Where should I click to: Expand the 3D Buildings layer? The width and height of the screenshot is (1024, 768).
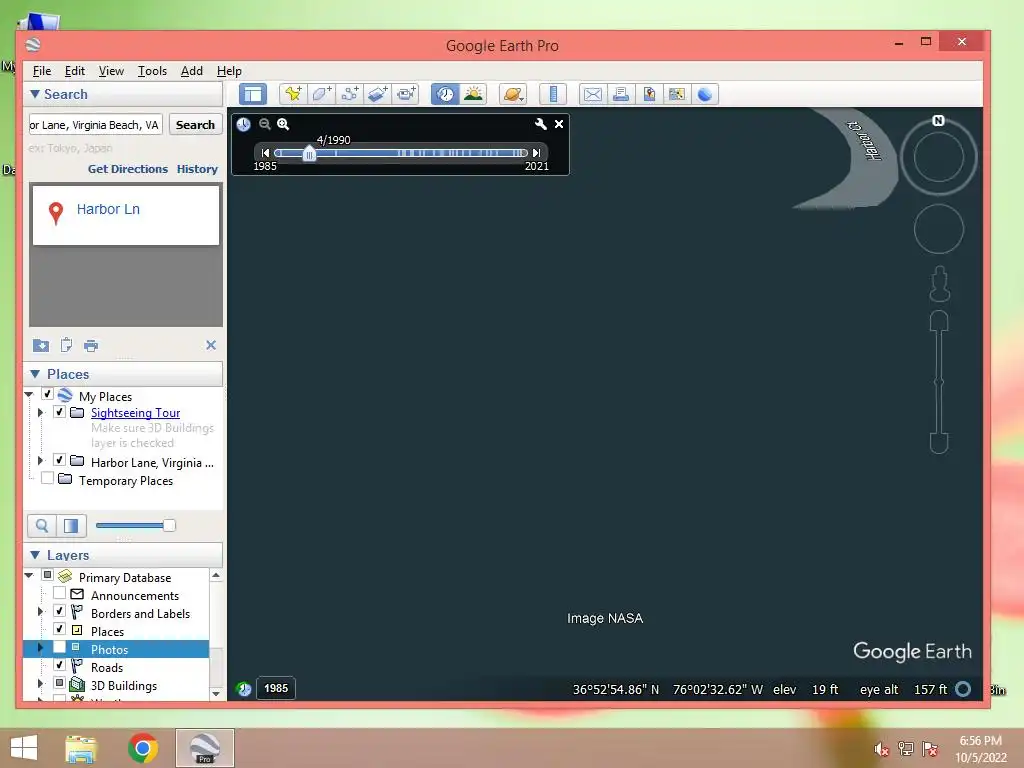40,684
